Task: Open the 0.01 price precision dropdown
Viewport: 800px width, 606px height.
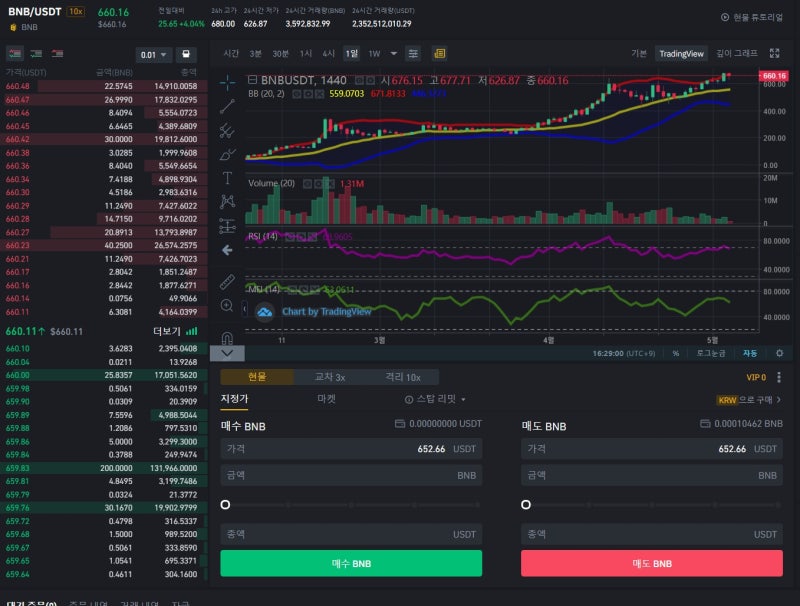Action: [x=154, y=55]
